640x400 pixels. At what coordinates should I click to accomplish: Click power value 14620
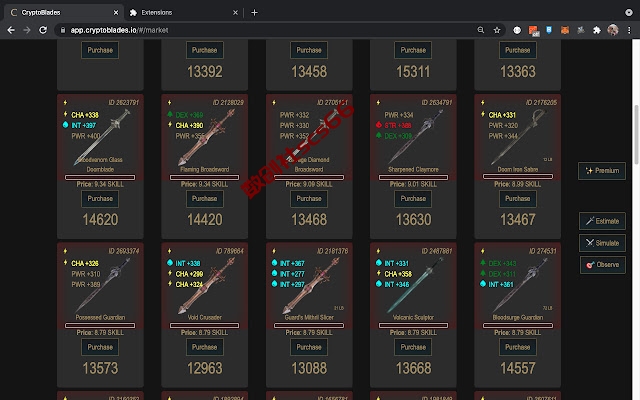(100, 220)
